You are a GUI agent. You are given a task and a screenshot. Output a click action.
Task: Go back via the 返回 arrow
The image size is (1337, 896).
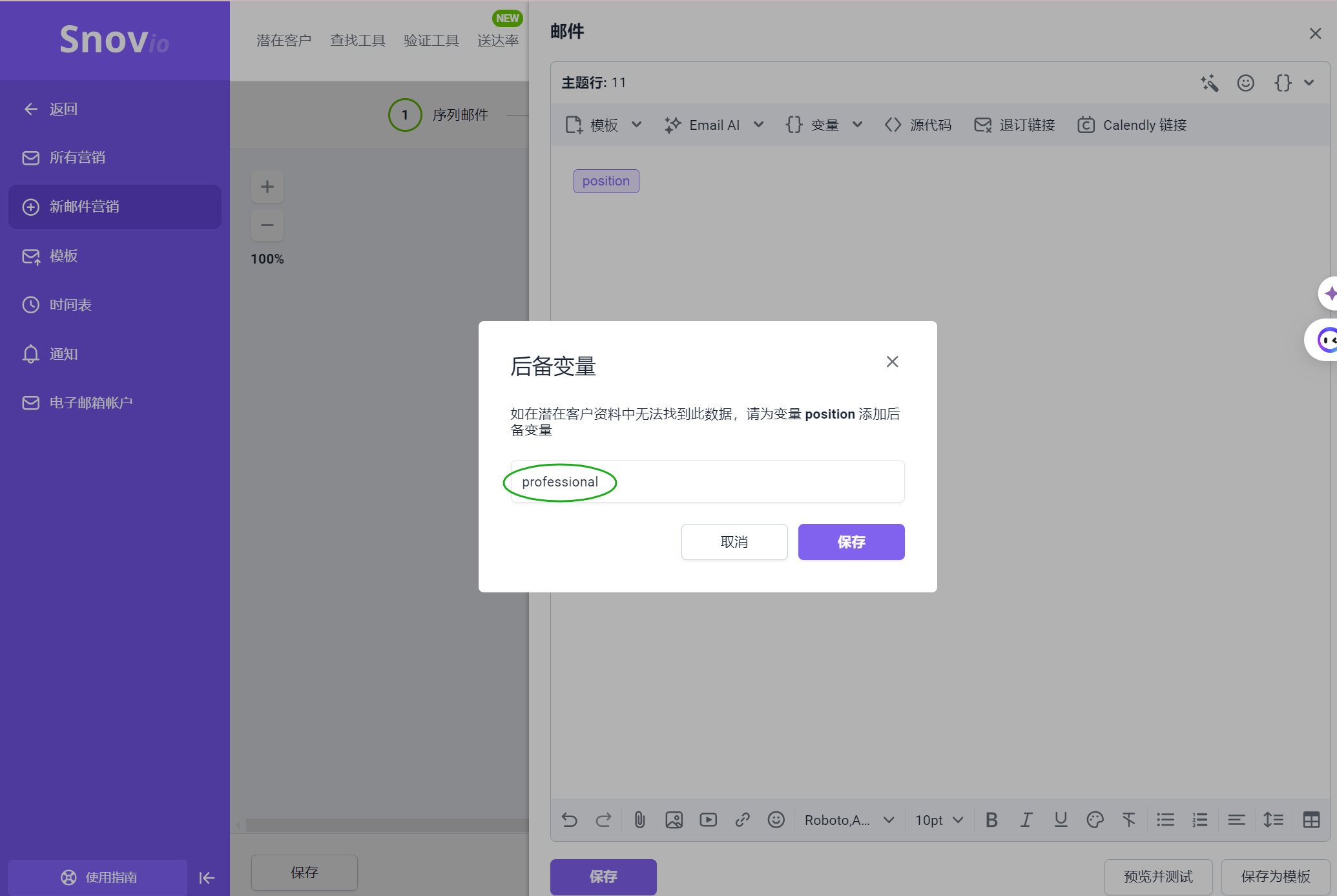pos(50,109)
